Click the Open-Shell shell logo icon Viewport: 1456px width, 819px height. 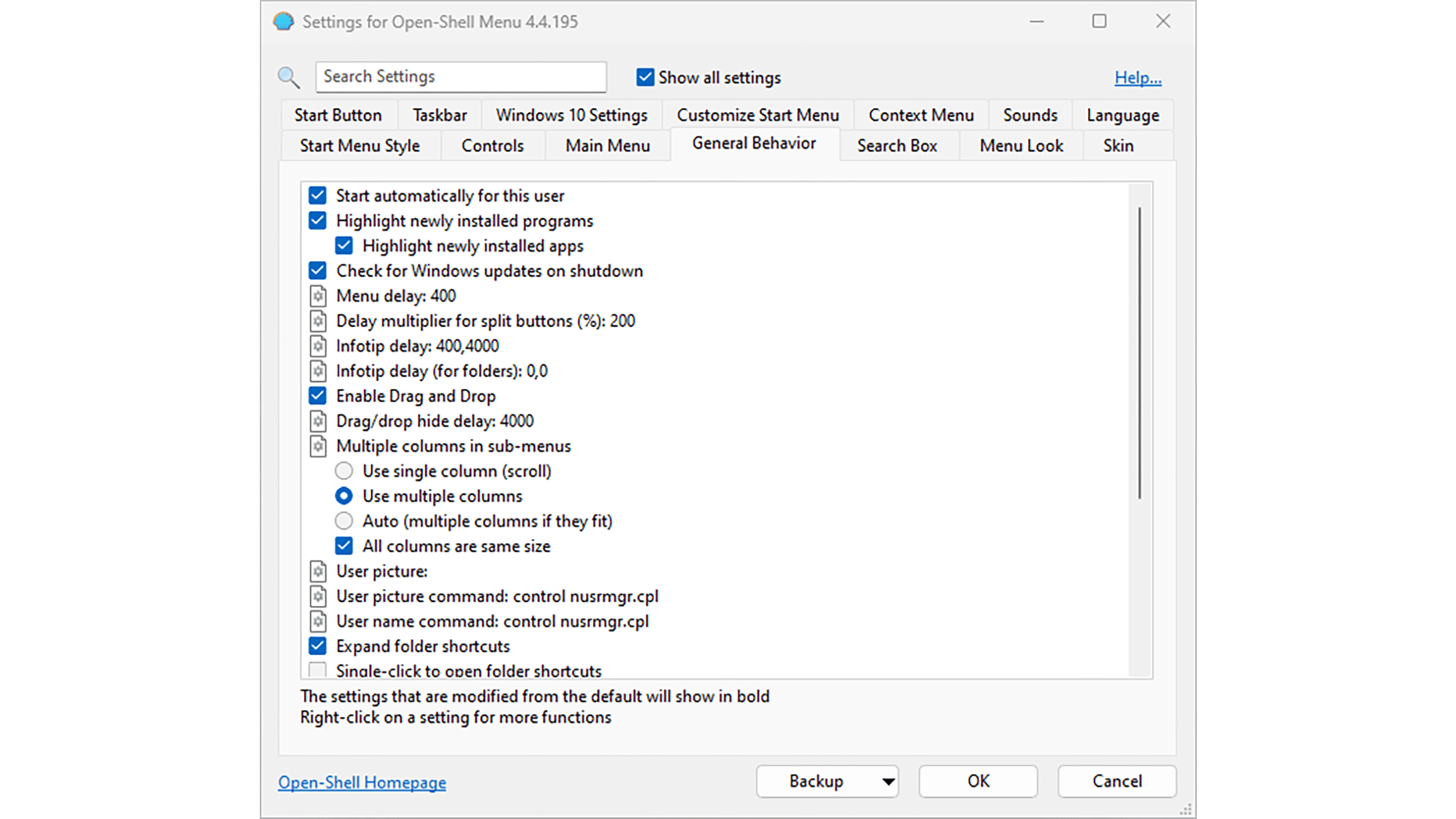tap(284, 22)
